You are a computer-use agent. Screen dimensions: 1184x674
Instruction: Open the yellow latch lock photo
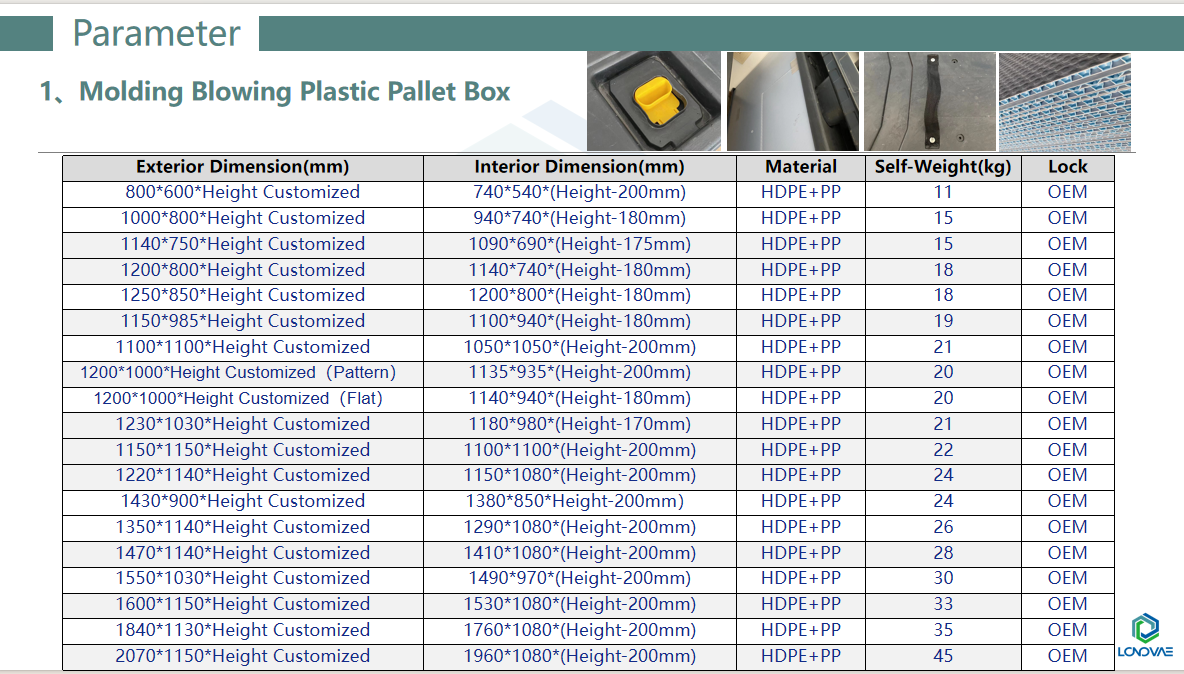[654, 101]
